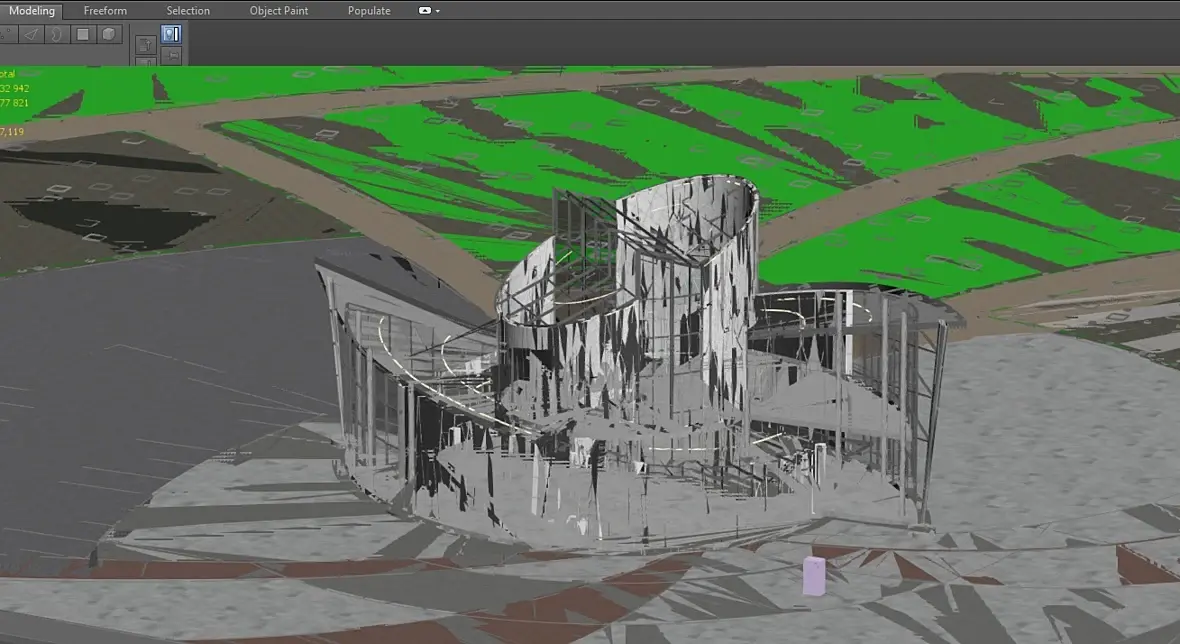Select the purple cylinder object in viewport

pos(814,576)
